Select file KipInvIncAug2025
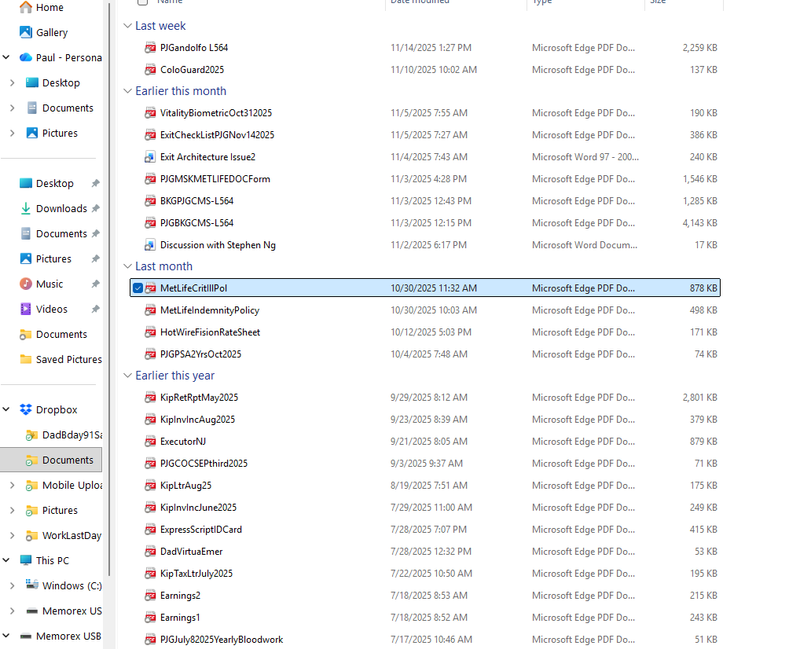The height and width of the screenshot is (649, 800). coord(197,419)
